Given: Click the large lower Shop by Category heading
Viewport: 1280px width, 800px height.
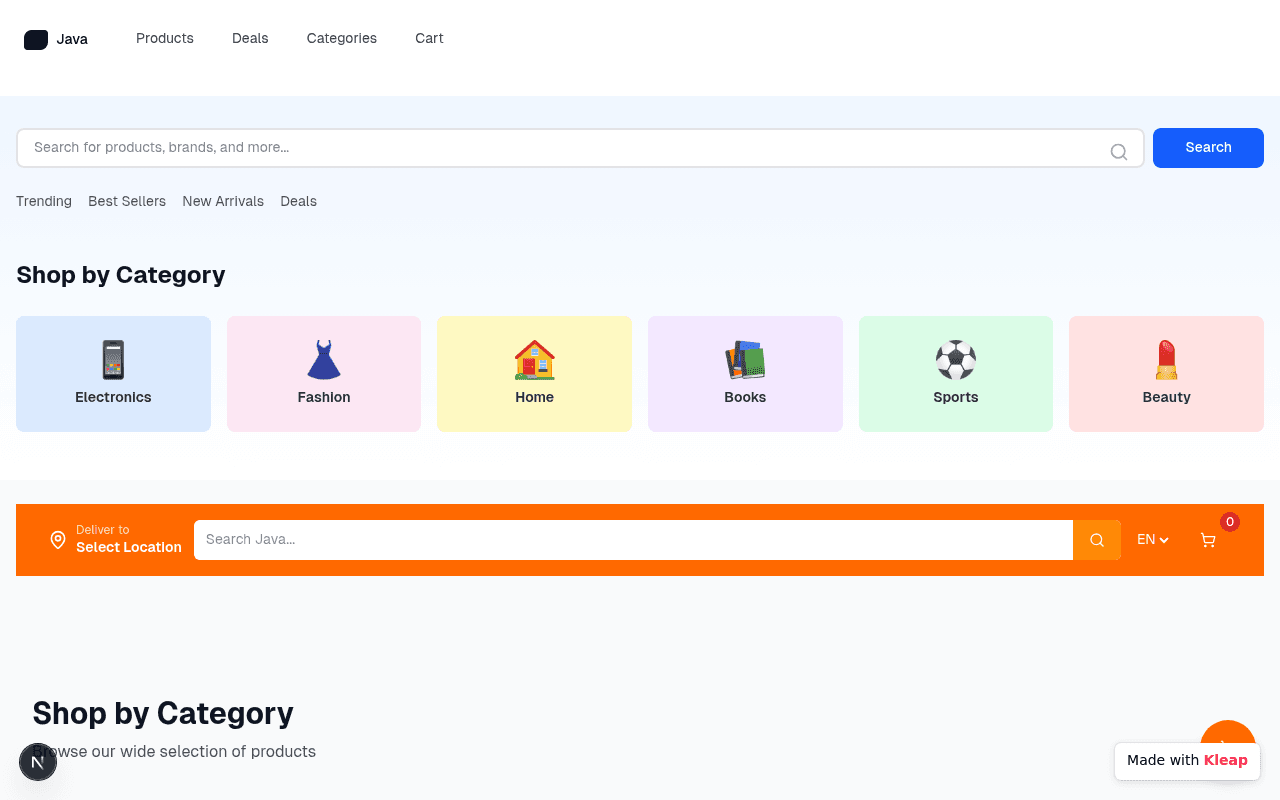Looking at the screenshot, I should (163, 713).
